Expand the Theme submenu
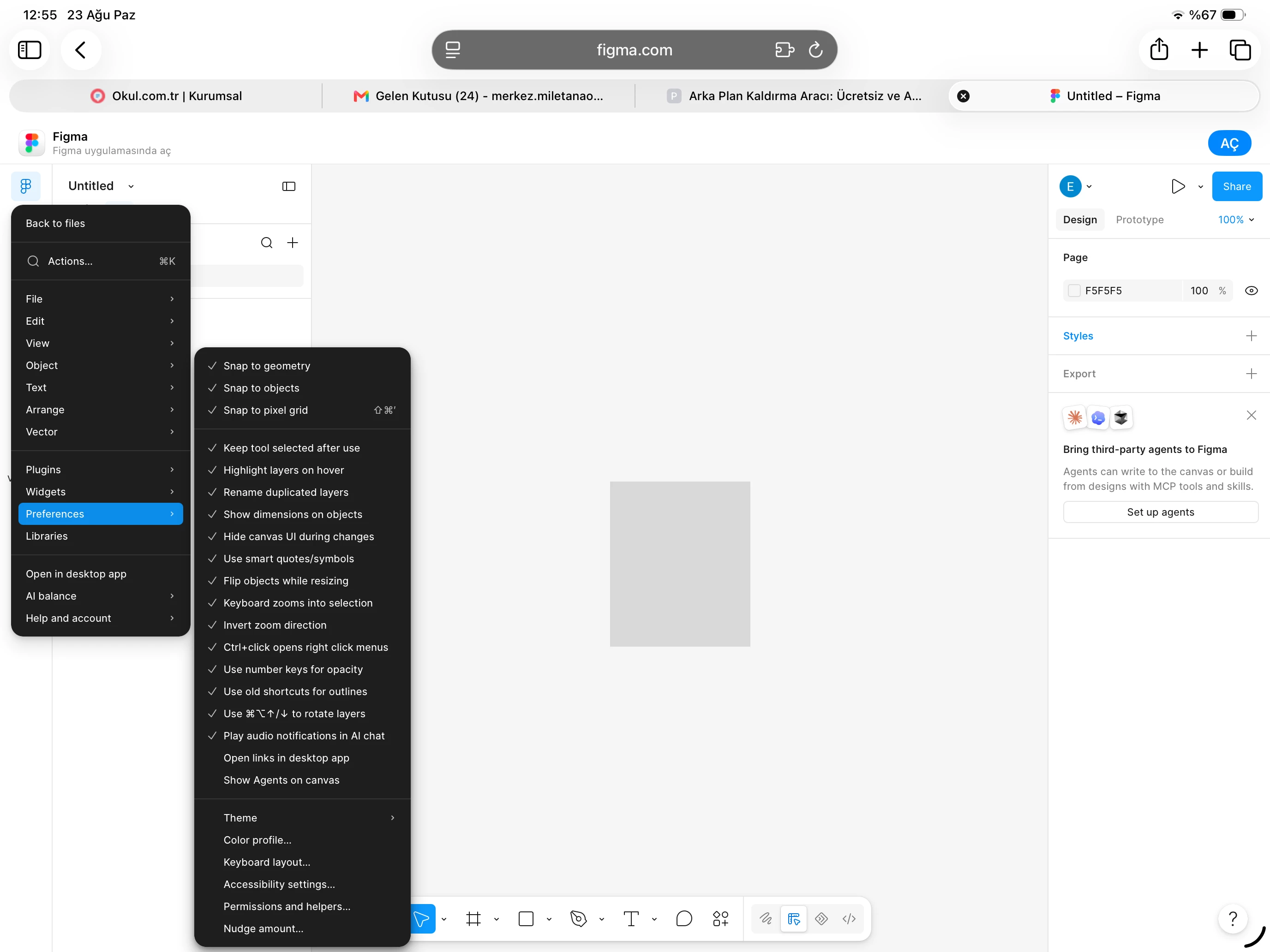The width and height of the screenshot is (1270, 952). click(303, 818)
